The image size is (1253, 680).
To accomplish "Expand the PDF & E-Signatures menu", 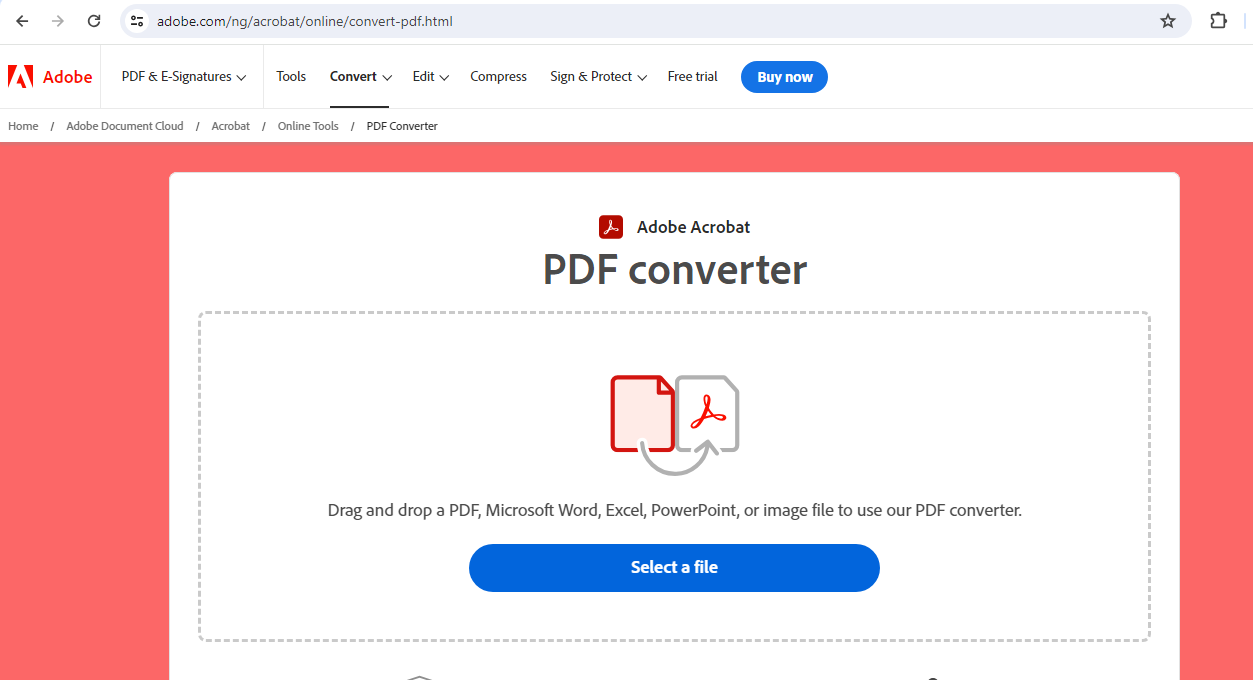I will tap(184, 77).
